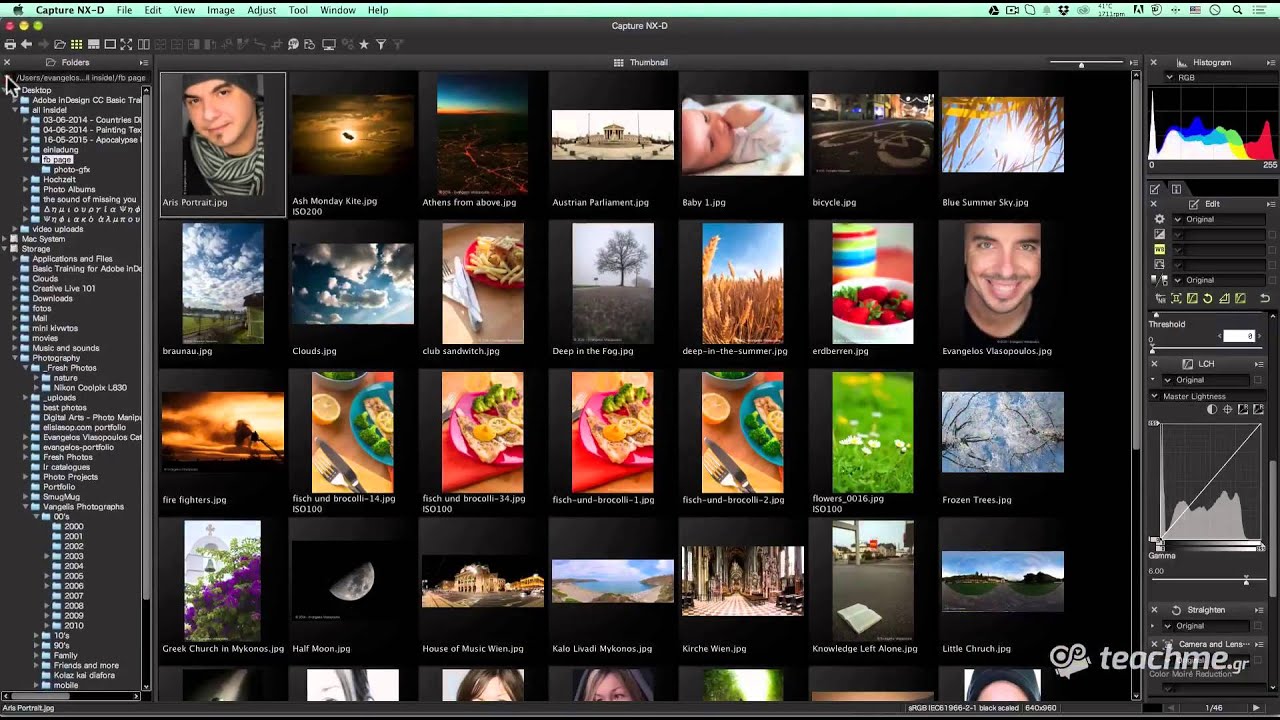Switch to thumbnail grid view icon

[x=76, y=44]
